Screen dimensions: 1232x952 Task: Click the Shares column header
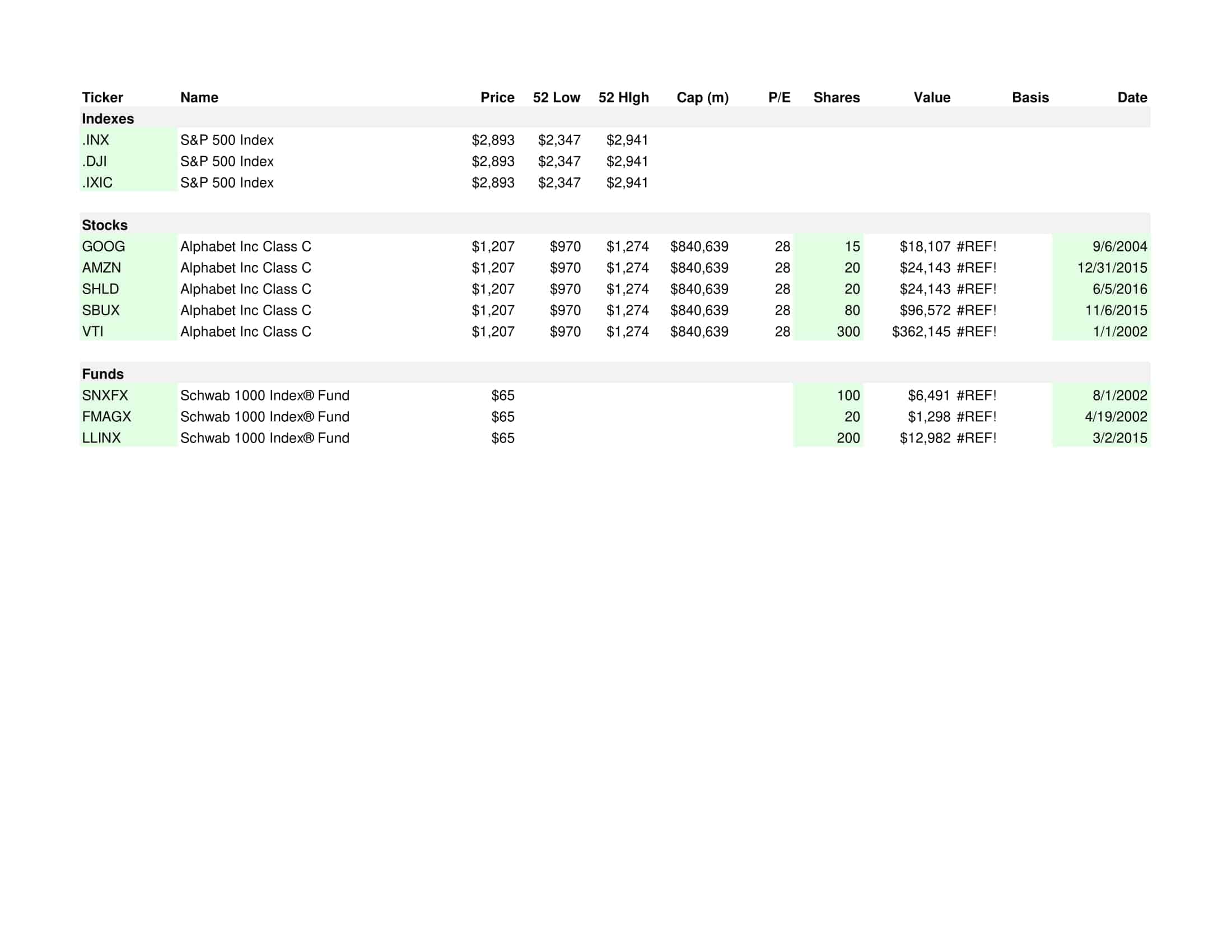(837, 97)
